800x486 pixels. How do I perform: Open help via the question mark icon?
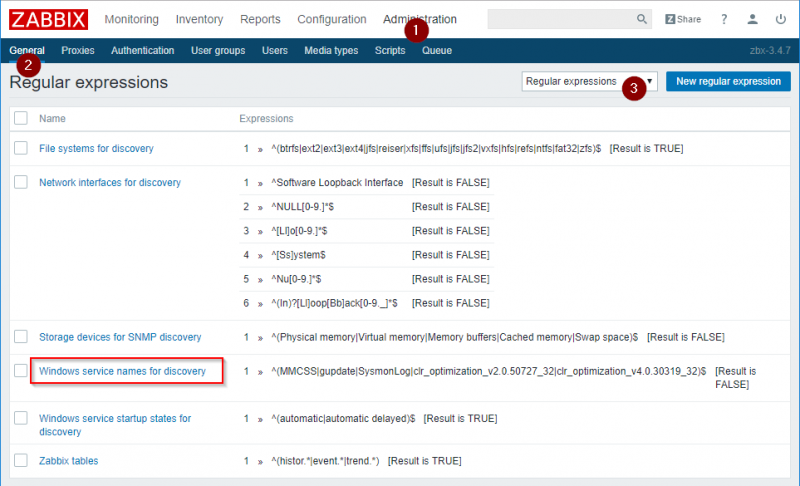[724, 19]
